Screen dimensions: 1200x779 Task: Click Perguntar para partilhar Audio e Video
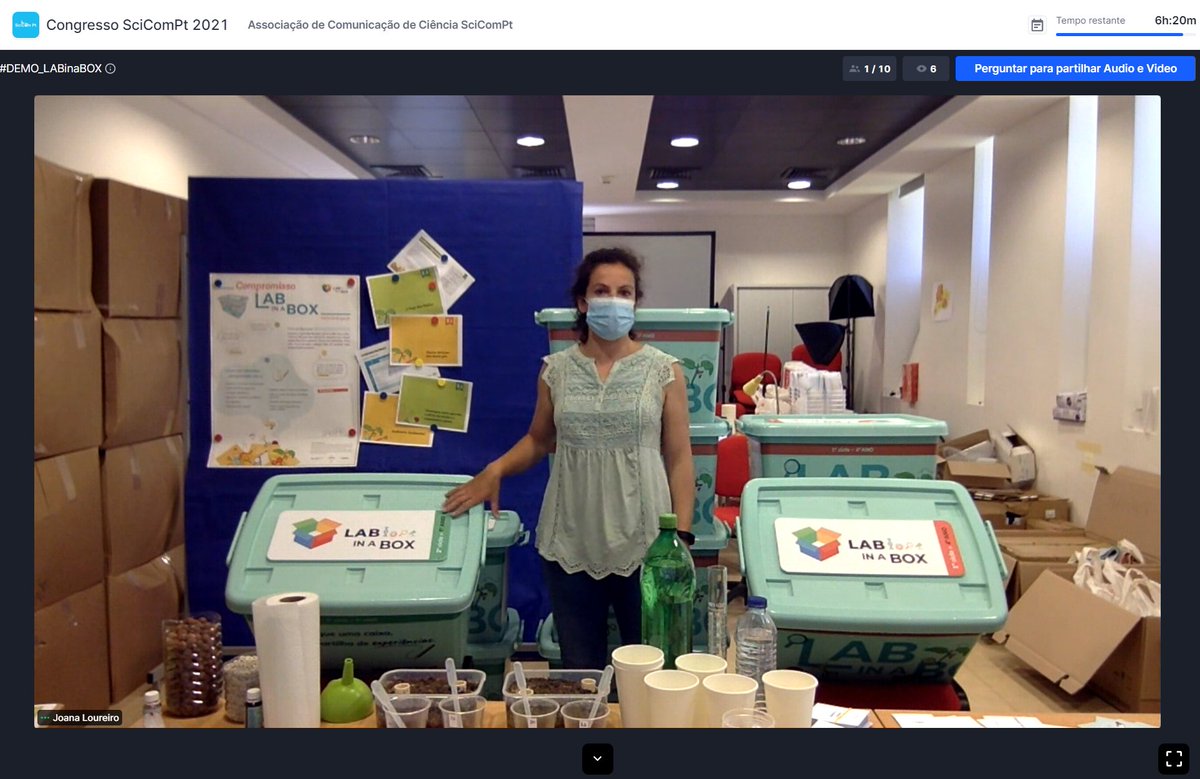[x=1075, y=69]
